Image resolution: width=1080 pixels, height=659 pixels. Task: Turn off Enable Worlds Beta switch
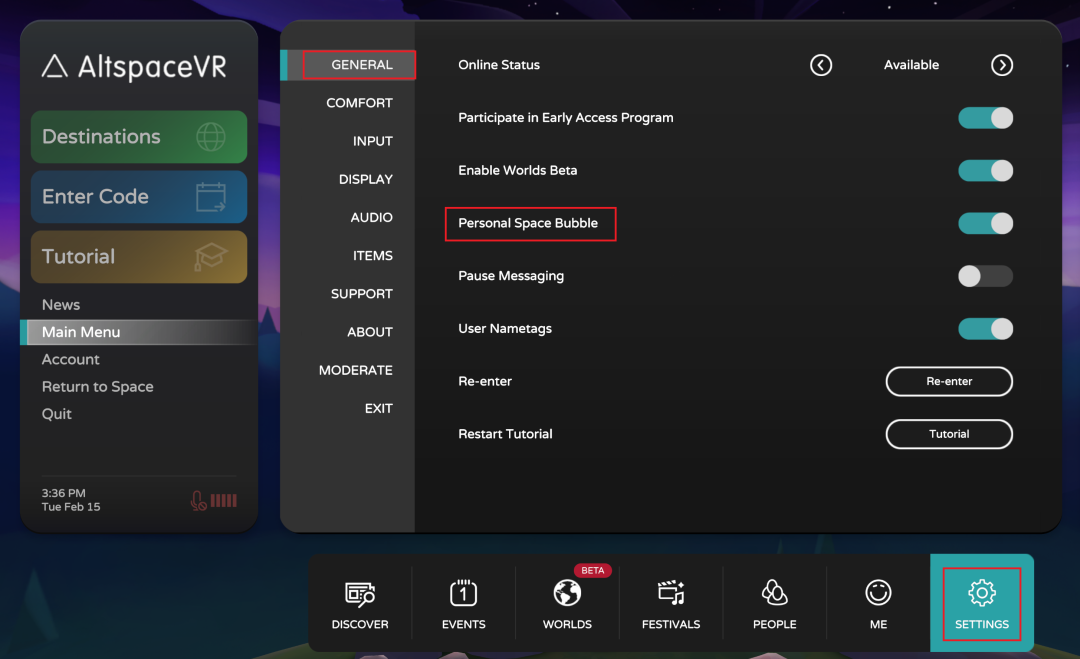click(x=985, y=171)
